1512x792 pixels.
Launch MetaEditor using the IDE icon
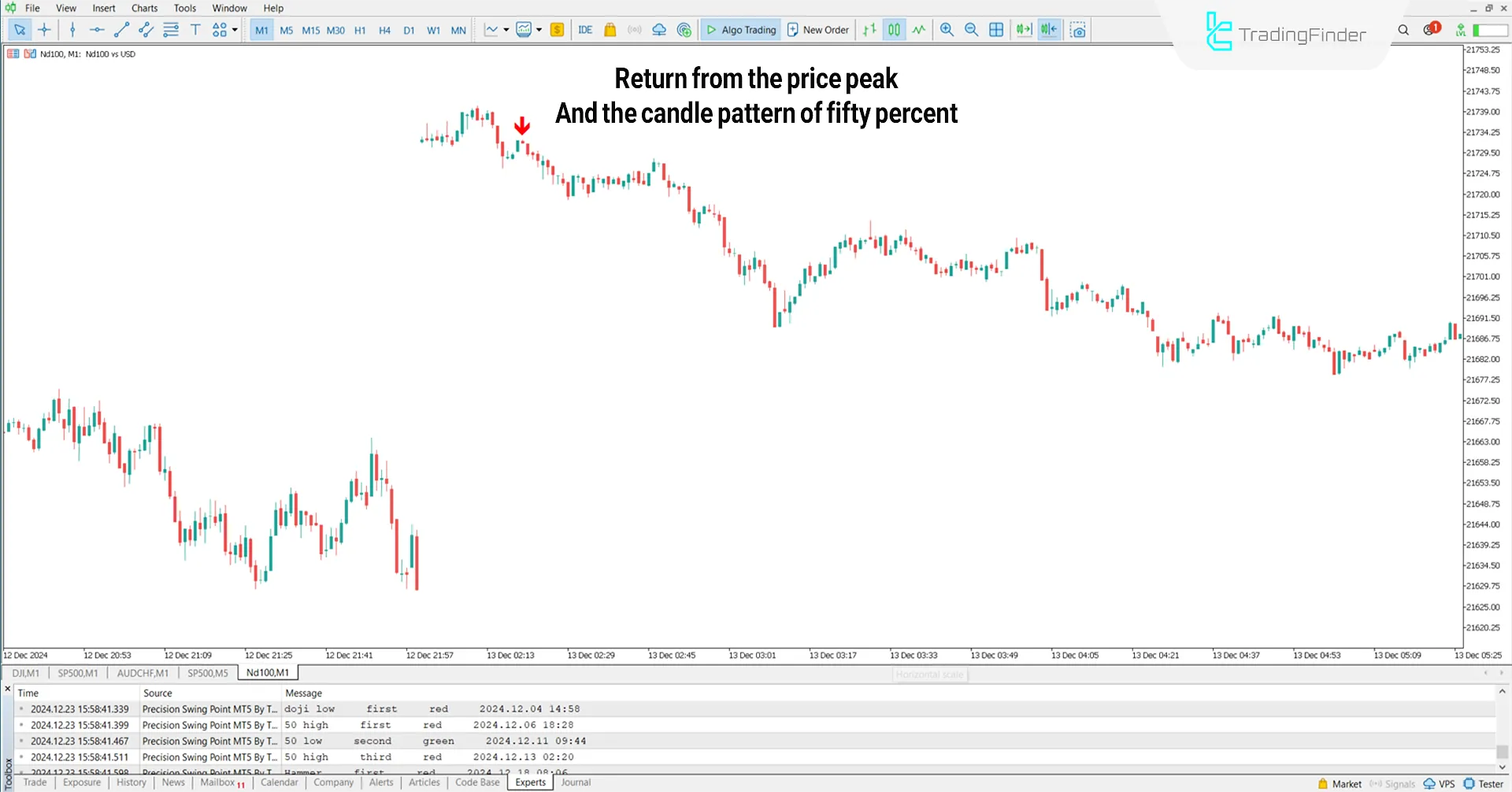click(585, 30)
